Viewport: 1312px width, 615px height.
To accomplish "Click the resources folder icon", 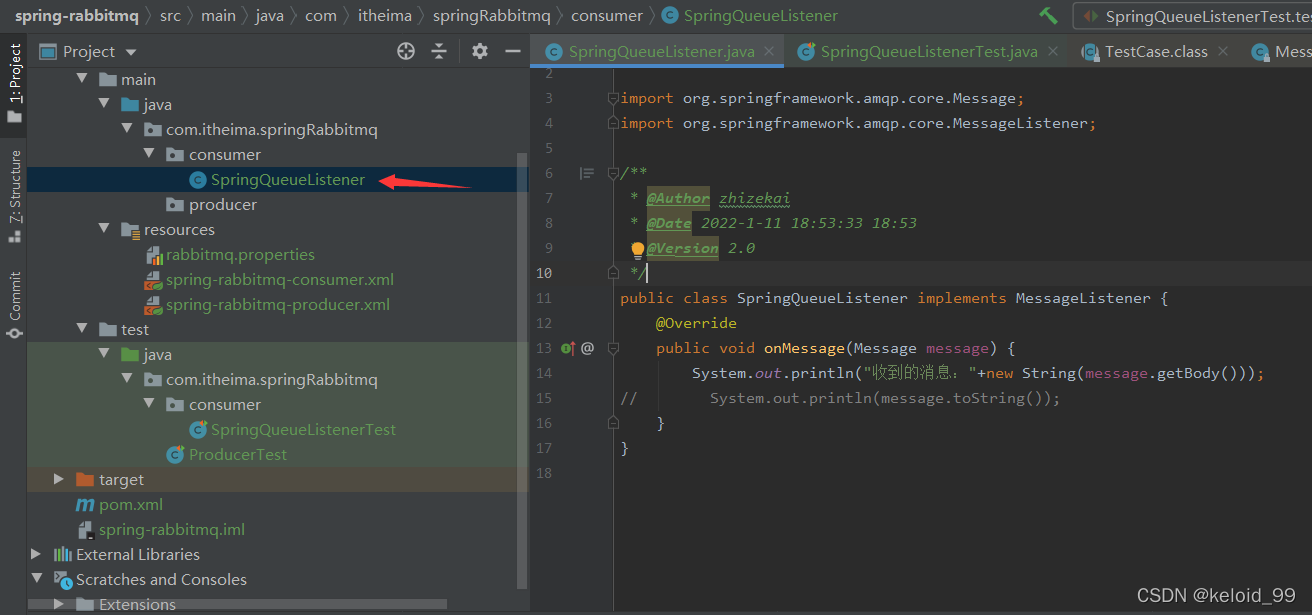I will click(130, 230).
